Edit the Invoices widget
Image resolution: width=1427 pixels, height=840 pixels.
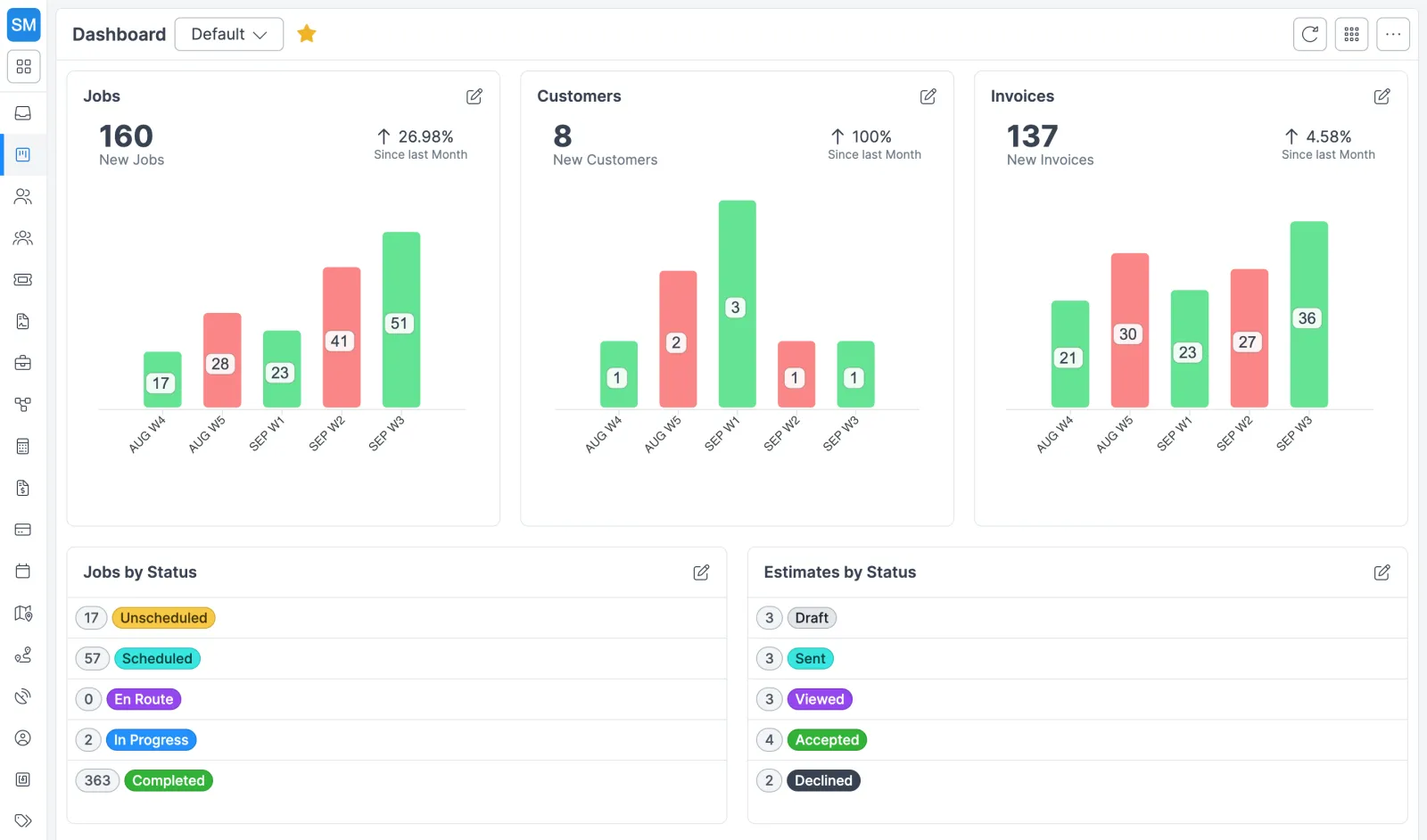click(1382, 96)
